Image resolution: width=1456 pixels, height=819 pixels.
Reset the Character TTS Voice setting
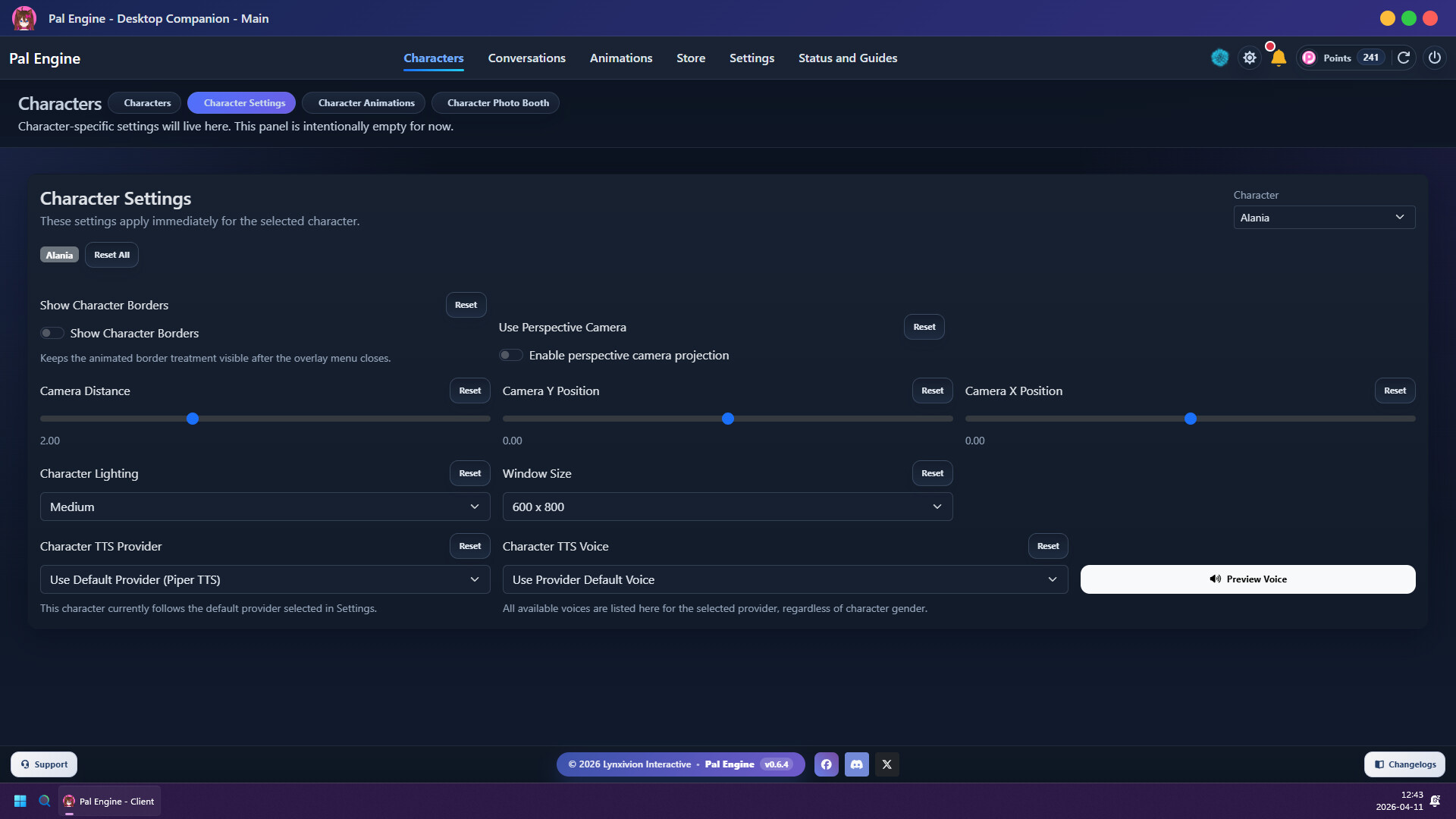click(x=1048, y=546)
